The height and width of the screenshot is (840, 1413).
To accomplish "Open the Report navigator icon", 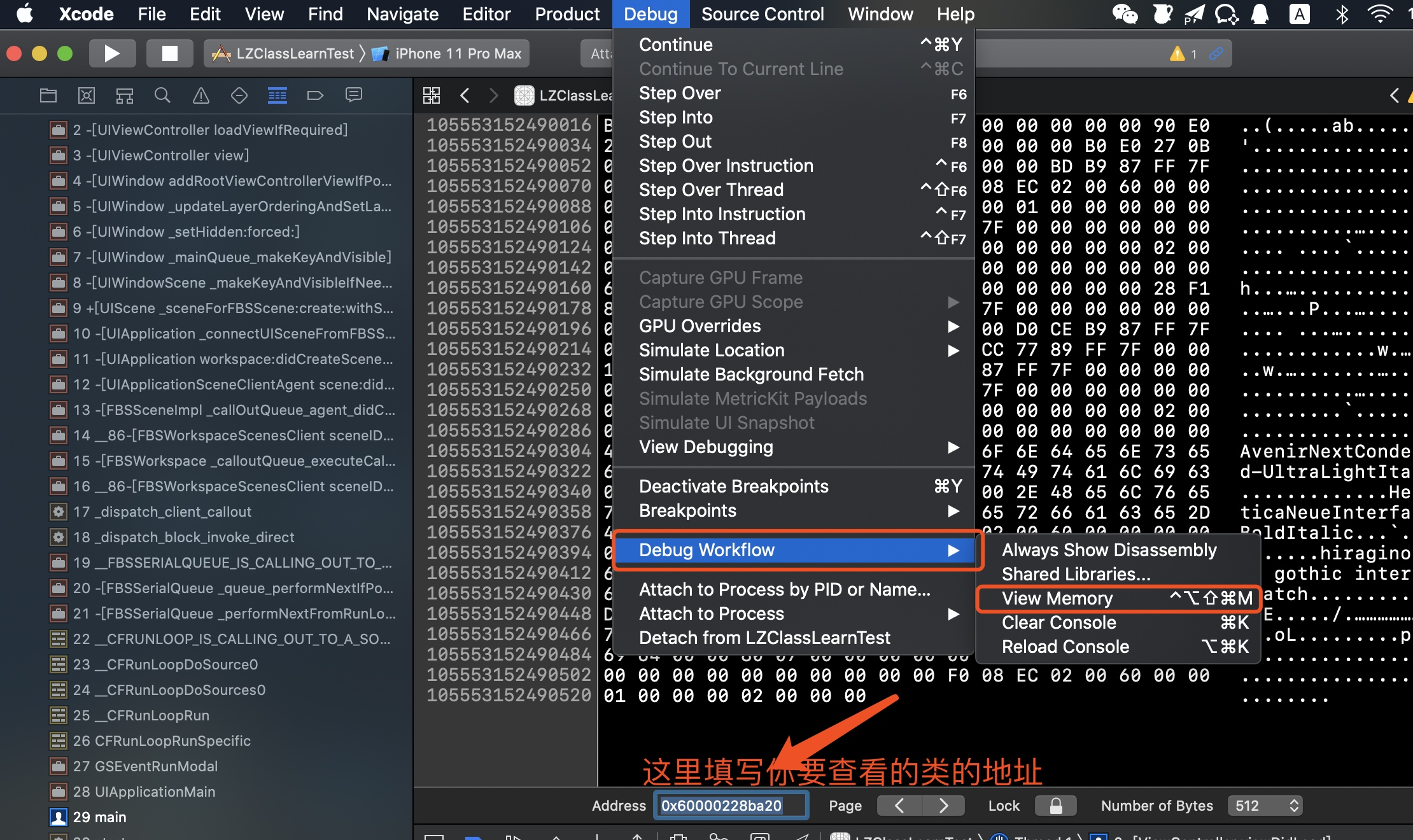I will tap(354, 95).
